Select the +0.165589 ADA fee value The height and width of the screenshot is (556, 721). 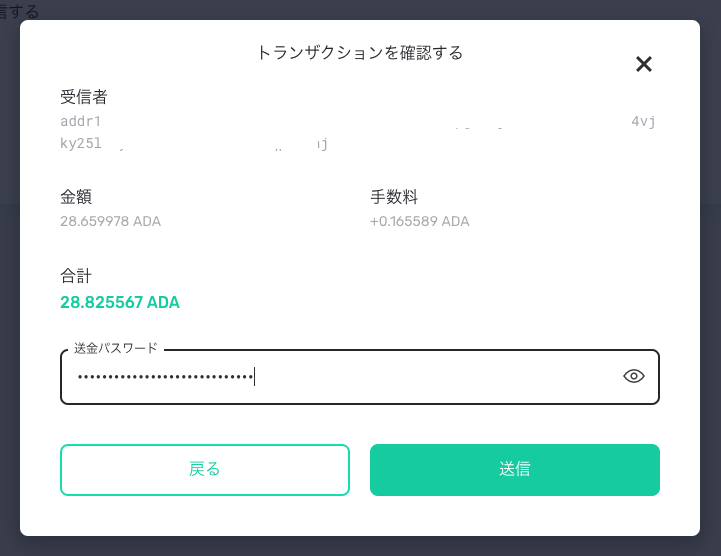(419, 221)
